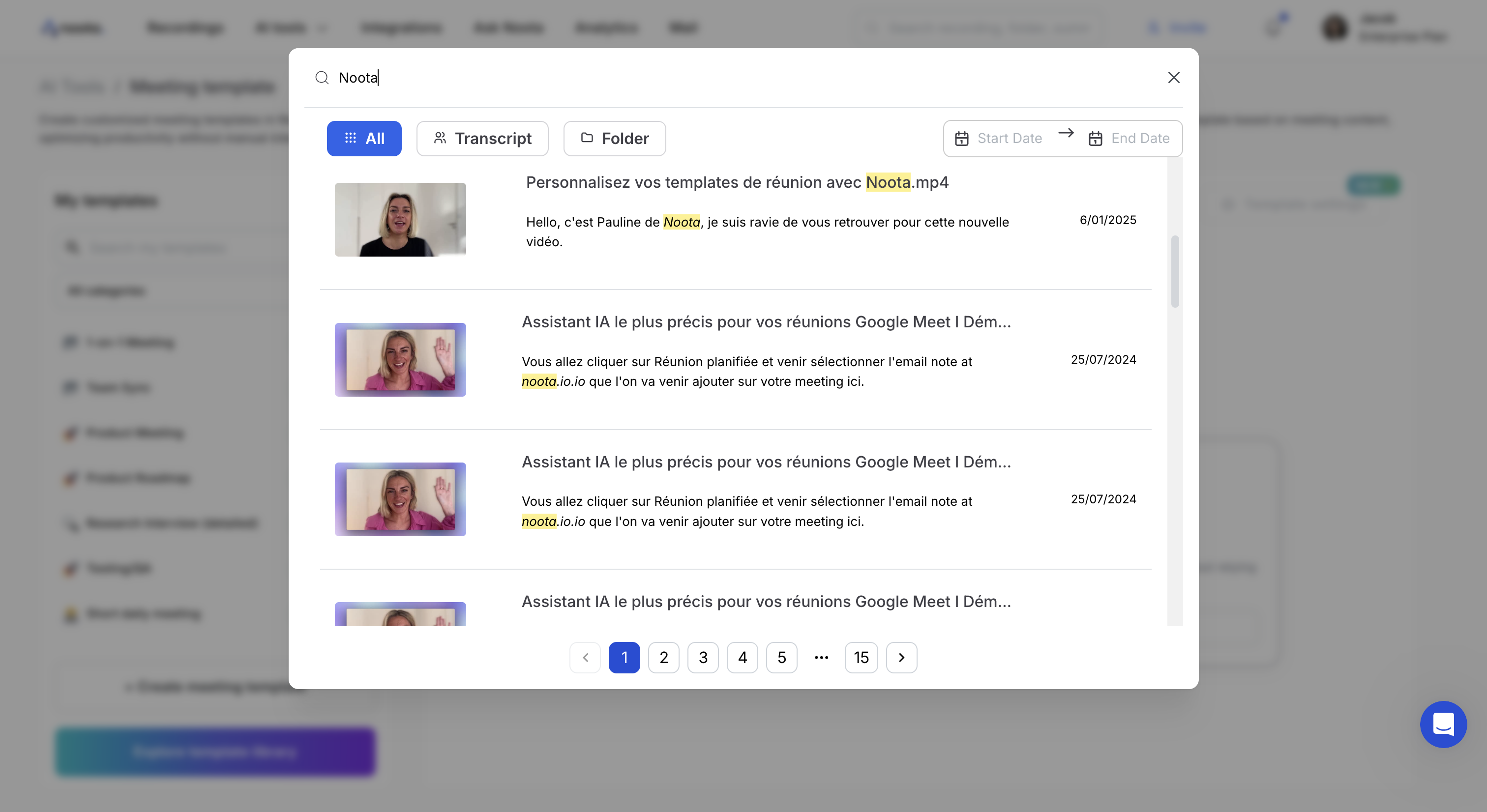Screen dimensions: 1487x812
Task: Click second Google Meet video thumbnail
Action: click(x=400, y=499)
